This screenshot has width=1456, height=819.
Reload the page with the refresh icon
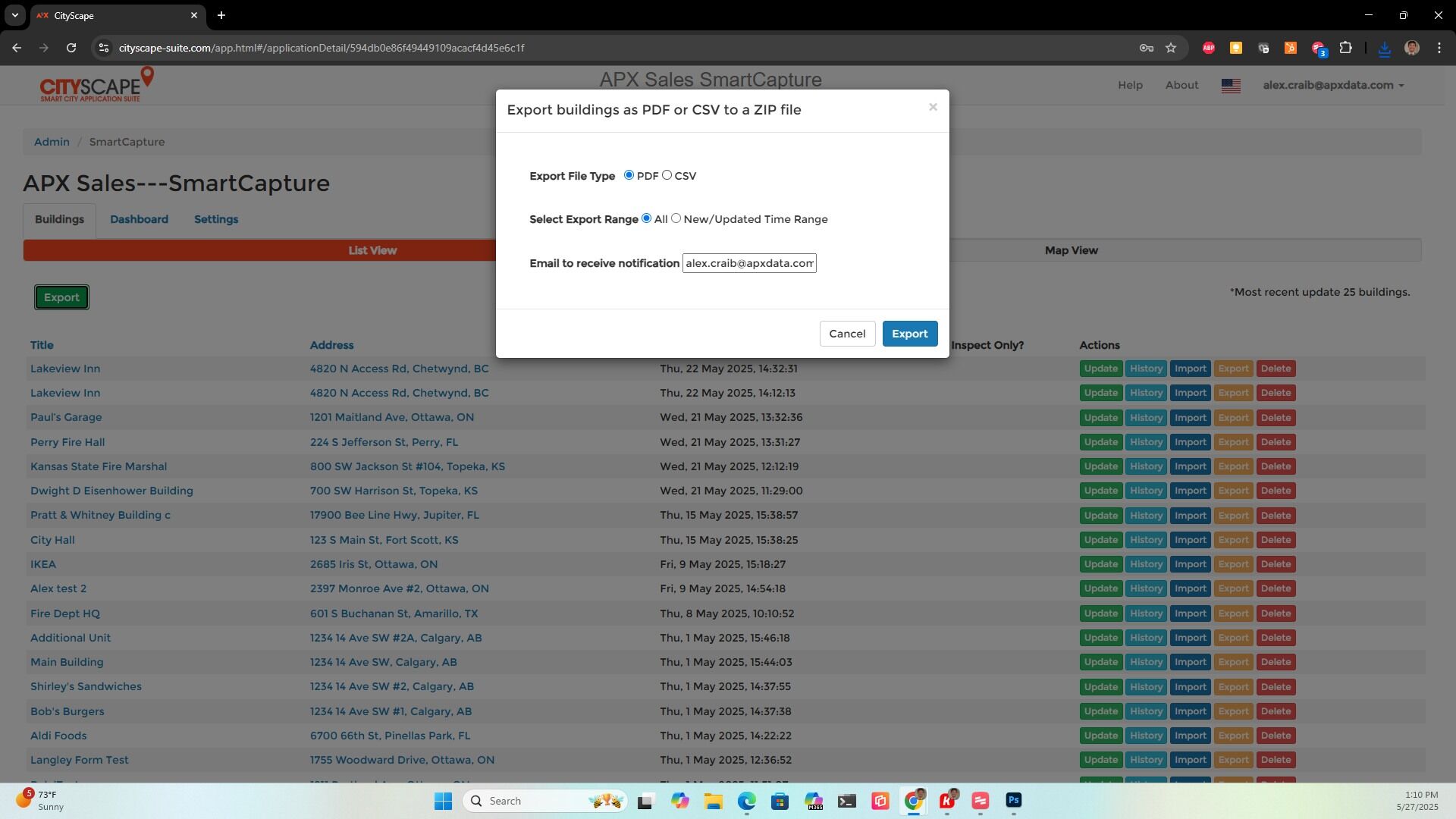pyautogui.click(x=71, y=47)
